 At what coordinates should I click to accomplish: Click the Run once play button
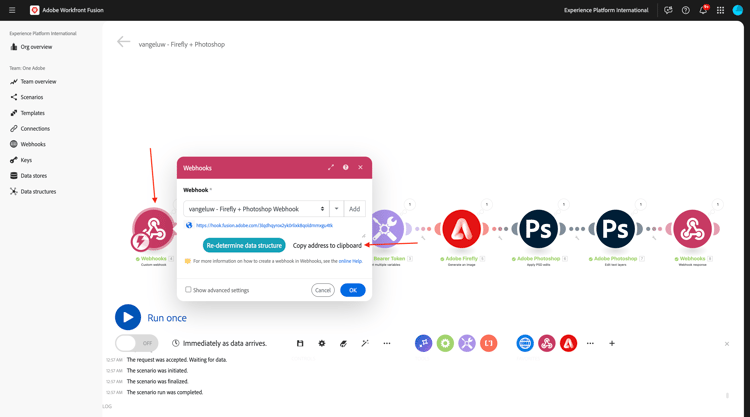pos(128,318)
